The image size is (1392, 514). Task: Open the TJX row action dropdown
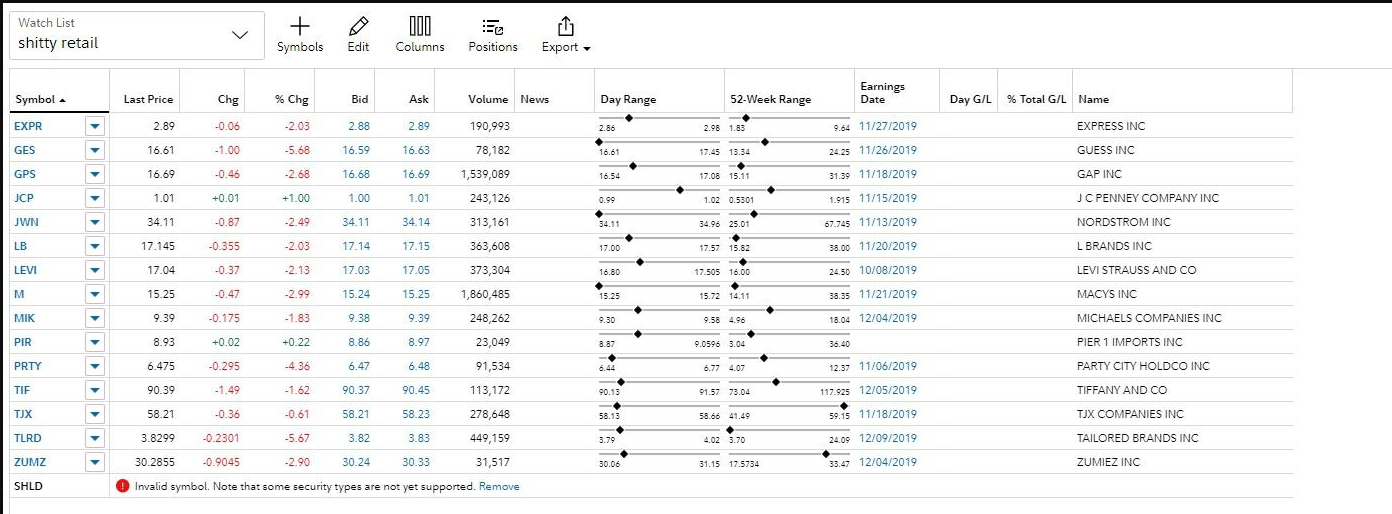pyautogui.click(x=95, y=414)
